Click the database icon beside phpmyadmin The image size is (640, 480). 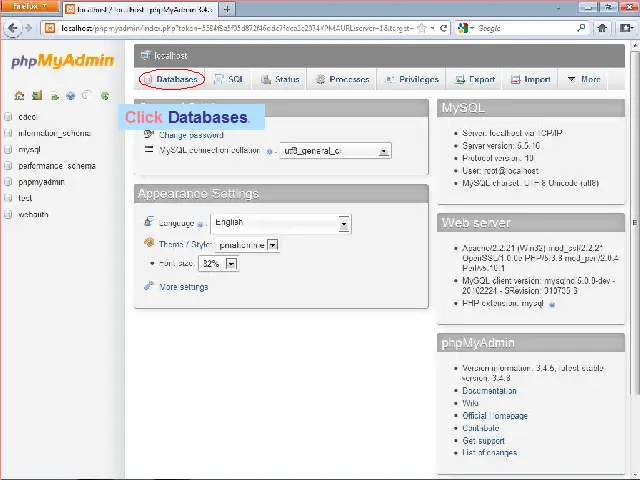click(8, 182)
